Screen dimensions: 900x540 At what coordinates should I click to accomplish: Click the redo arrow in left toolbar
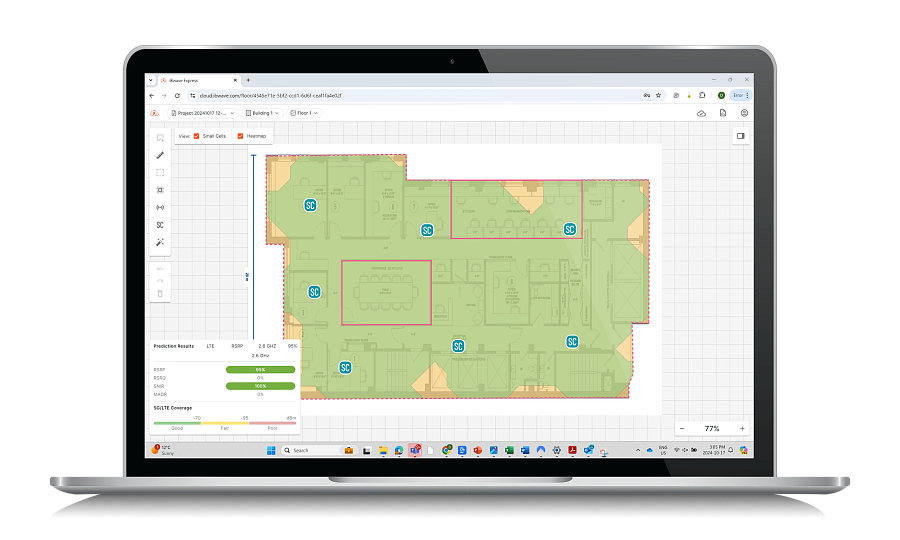pyautogui.click(x=160, y=281)
